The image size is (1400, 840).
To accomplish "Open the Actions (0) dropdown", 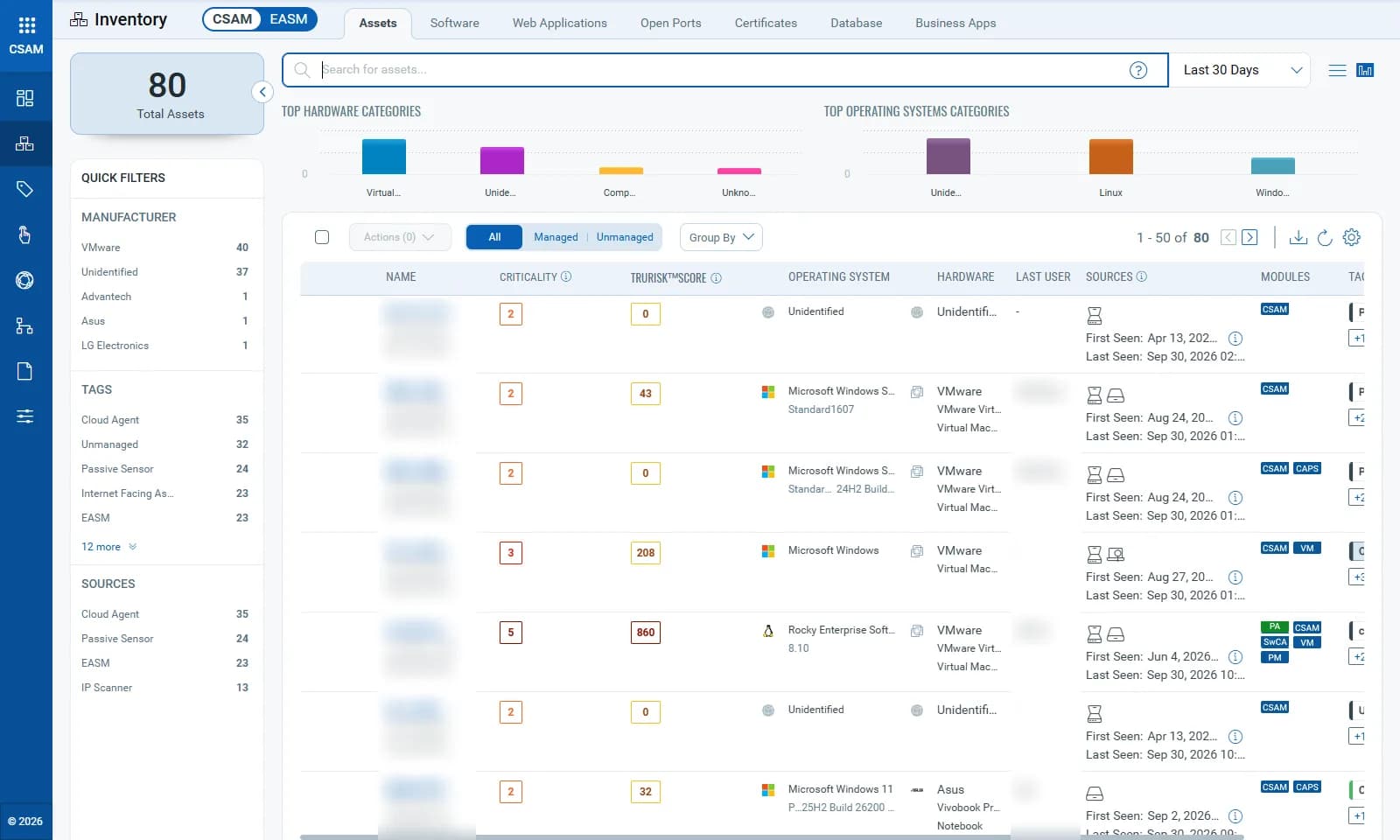I will coord(399,237).
